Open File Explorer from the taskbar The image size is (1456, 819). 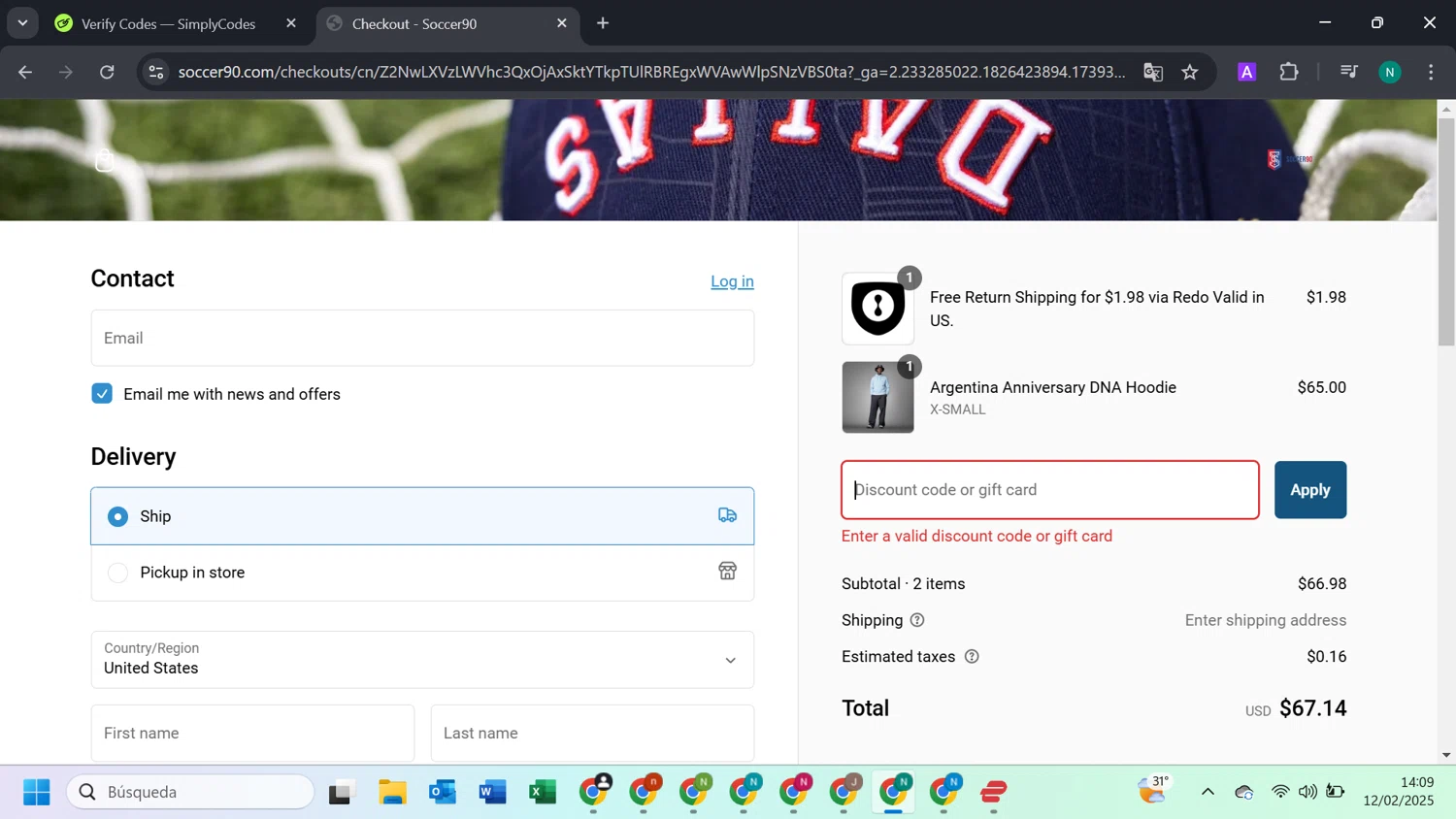click(x=392, y=792)
